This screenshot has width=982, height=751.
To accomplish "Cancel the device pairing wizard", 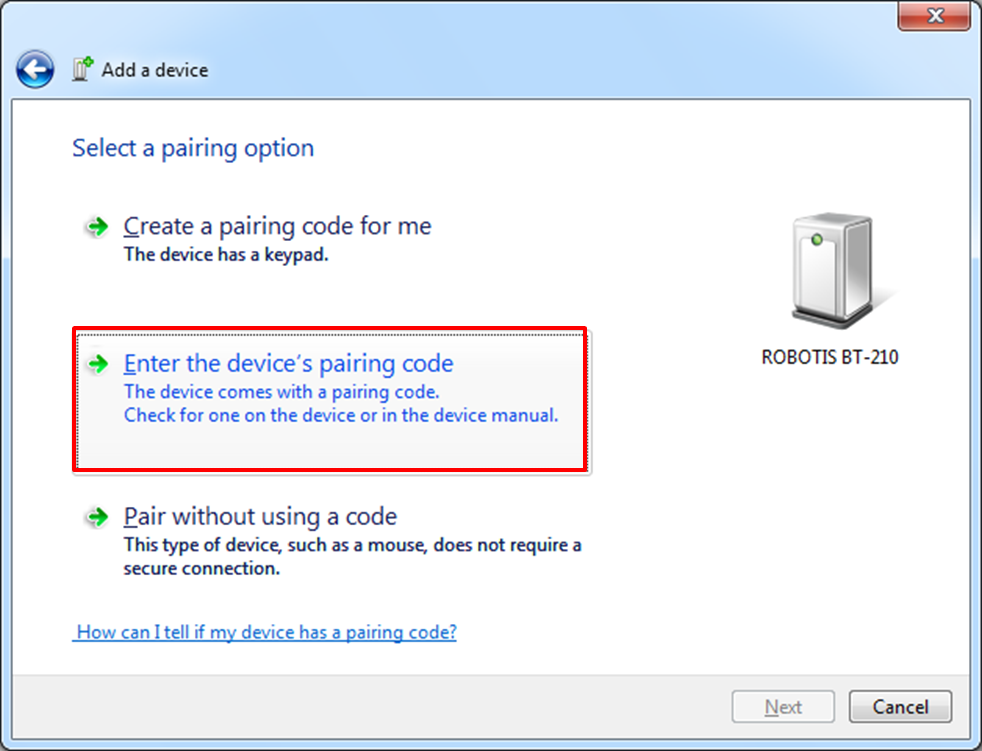I will click(x=900, y=707).
